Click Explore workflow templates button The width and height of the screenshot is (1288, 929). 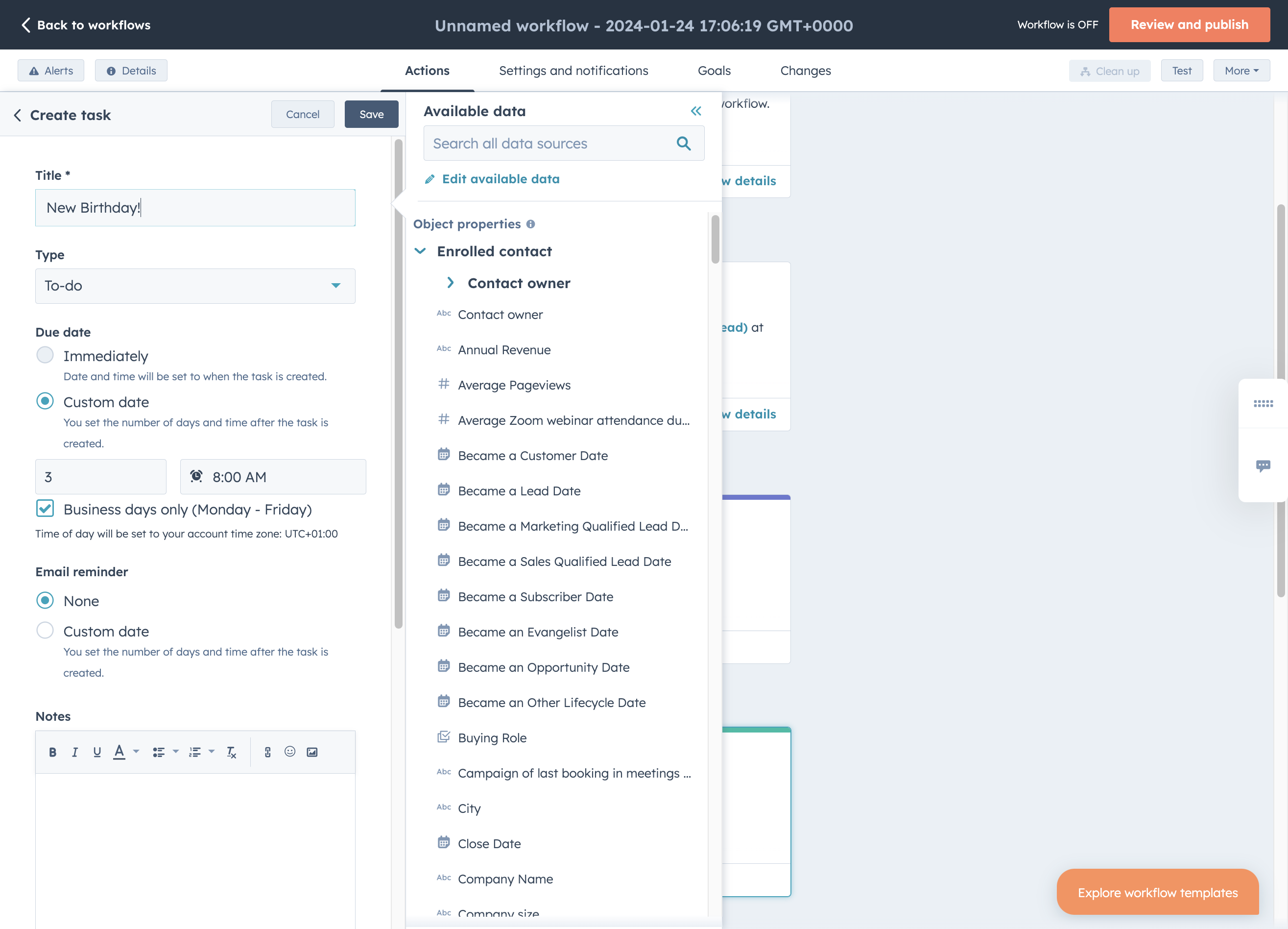click(1157, 892)
